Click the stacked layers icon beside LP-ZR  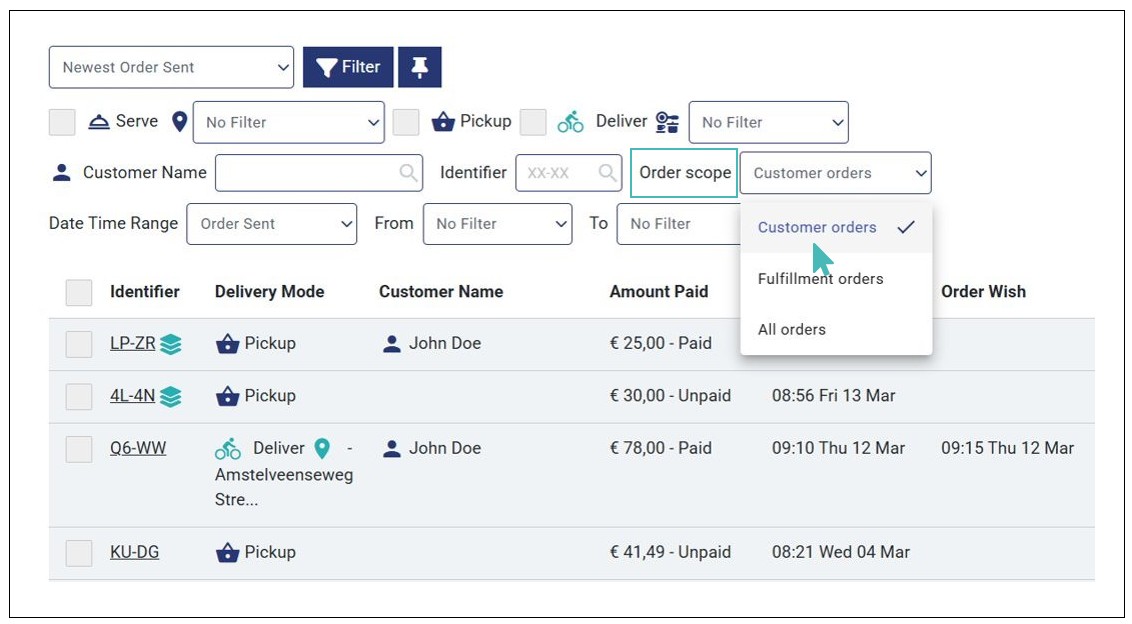[171, 344]
